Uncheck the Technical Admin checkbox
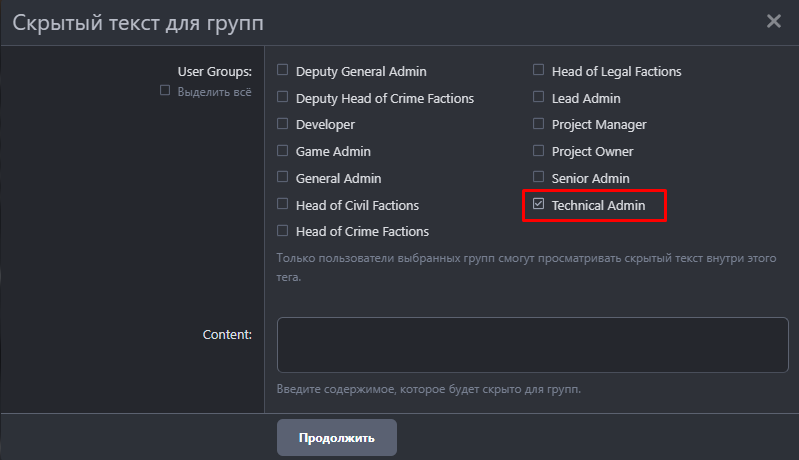The height and width of the screenshot is (460, 799). (539, 205)
